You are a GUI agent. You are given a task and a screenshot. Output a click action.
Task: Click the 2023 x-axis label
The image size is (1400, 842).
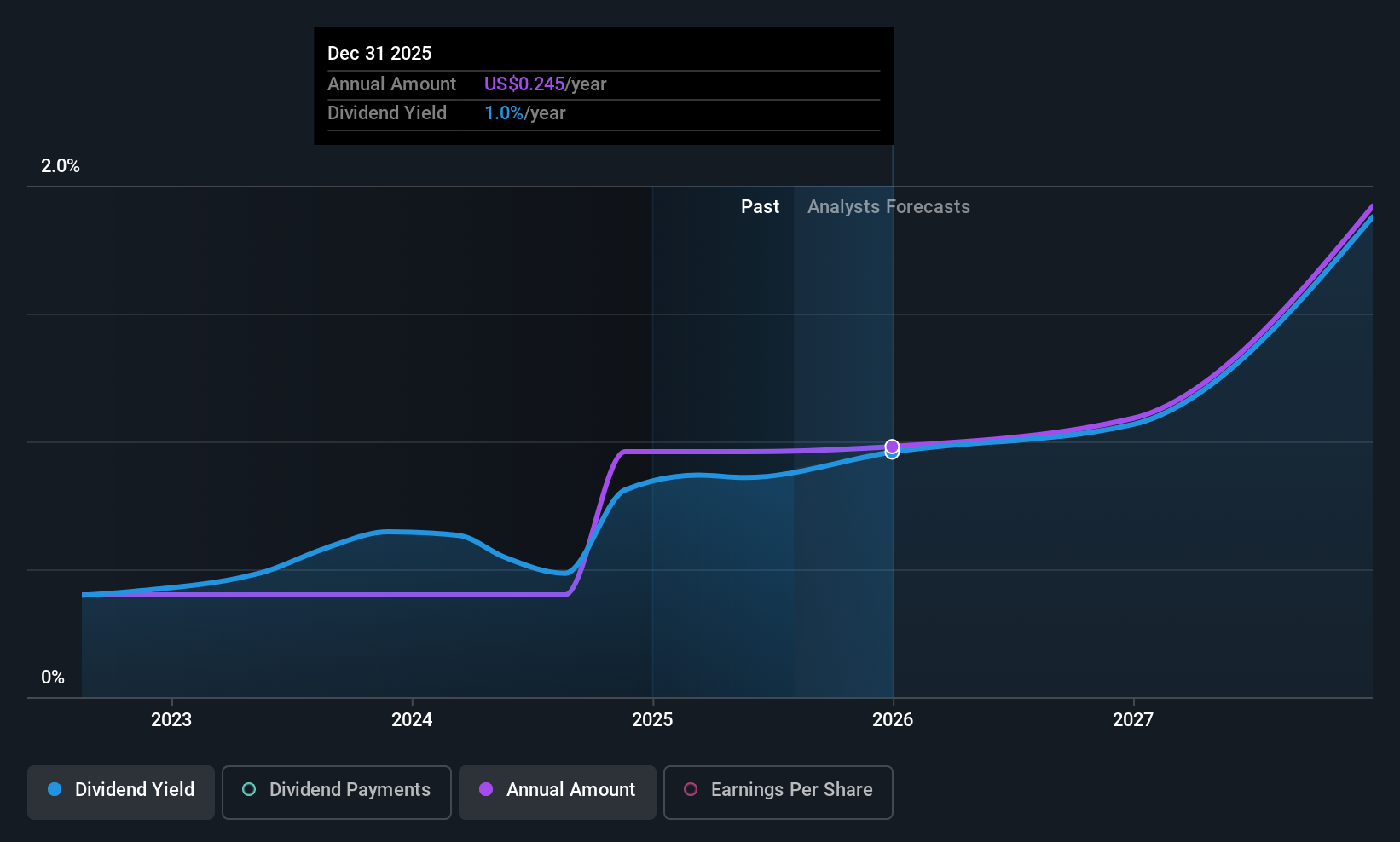tap(171, 719)
